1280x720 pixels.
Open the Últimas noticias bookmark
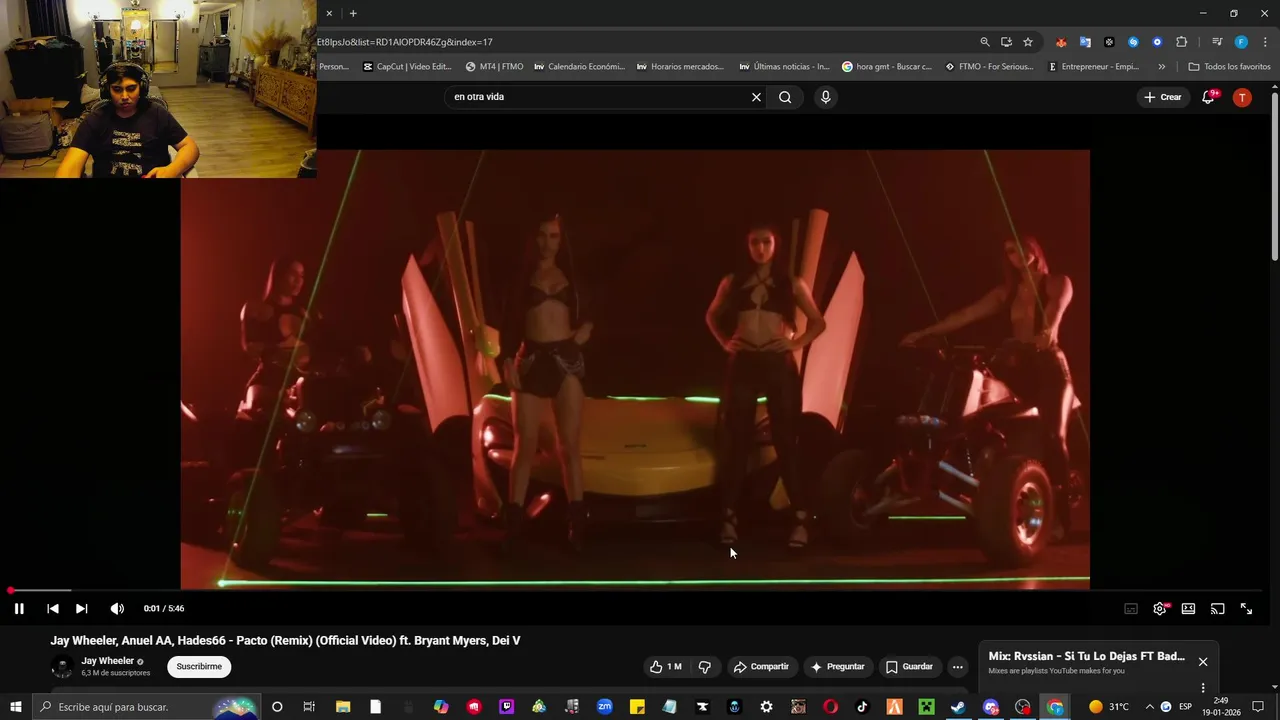pyautogui.click(x=784, y=67)
